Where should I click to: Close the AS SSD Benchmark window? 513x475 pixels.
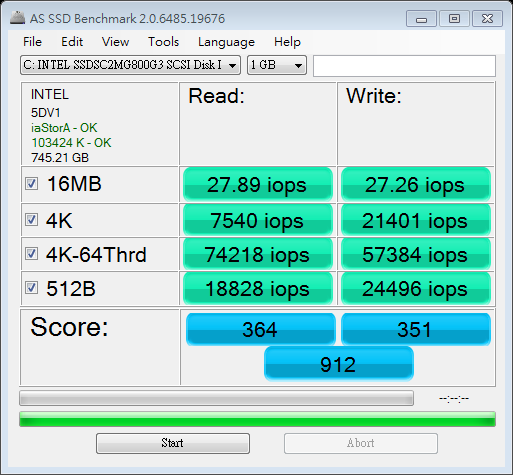click(x=487, y=19)
